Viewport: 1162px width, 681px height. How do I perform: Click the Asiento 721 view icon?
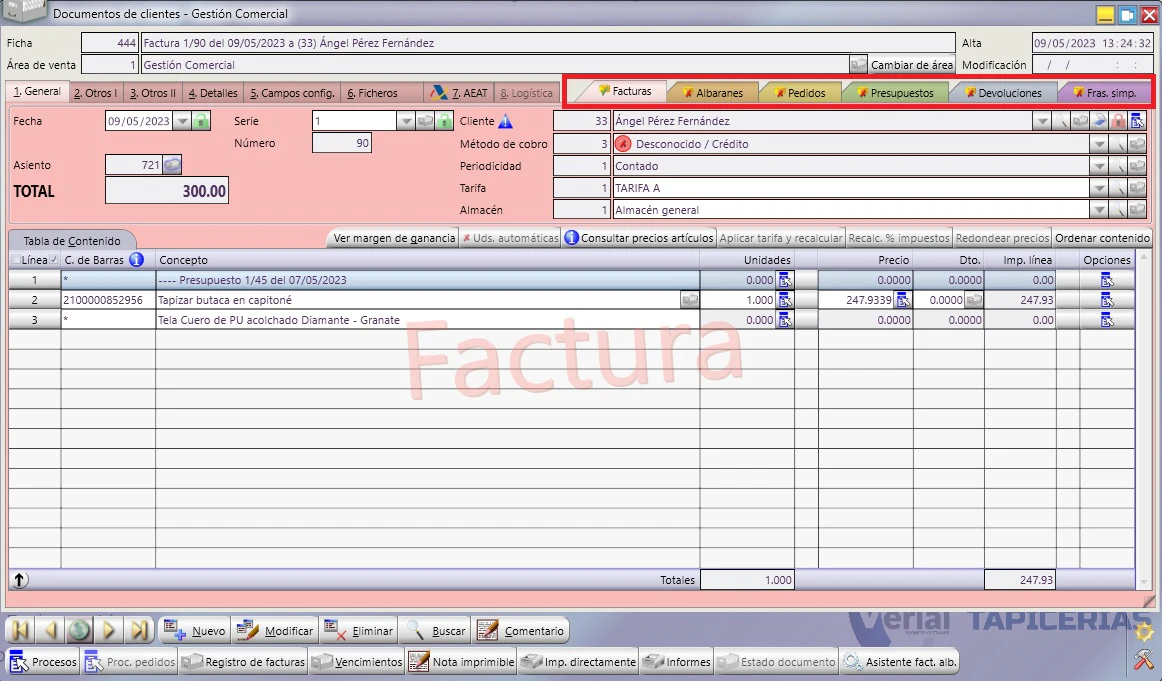pyautogui.click(x=172, y=165)
